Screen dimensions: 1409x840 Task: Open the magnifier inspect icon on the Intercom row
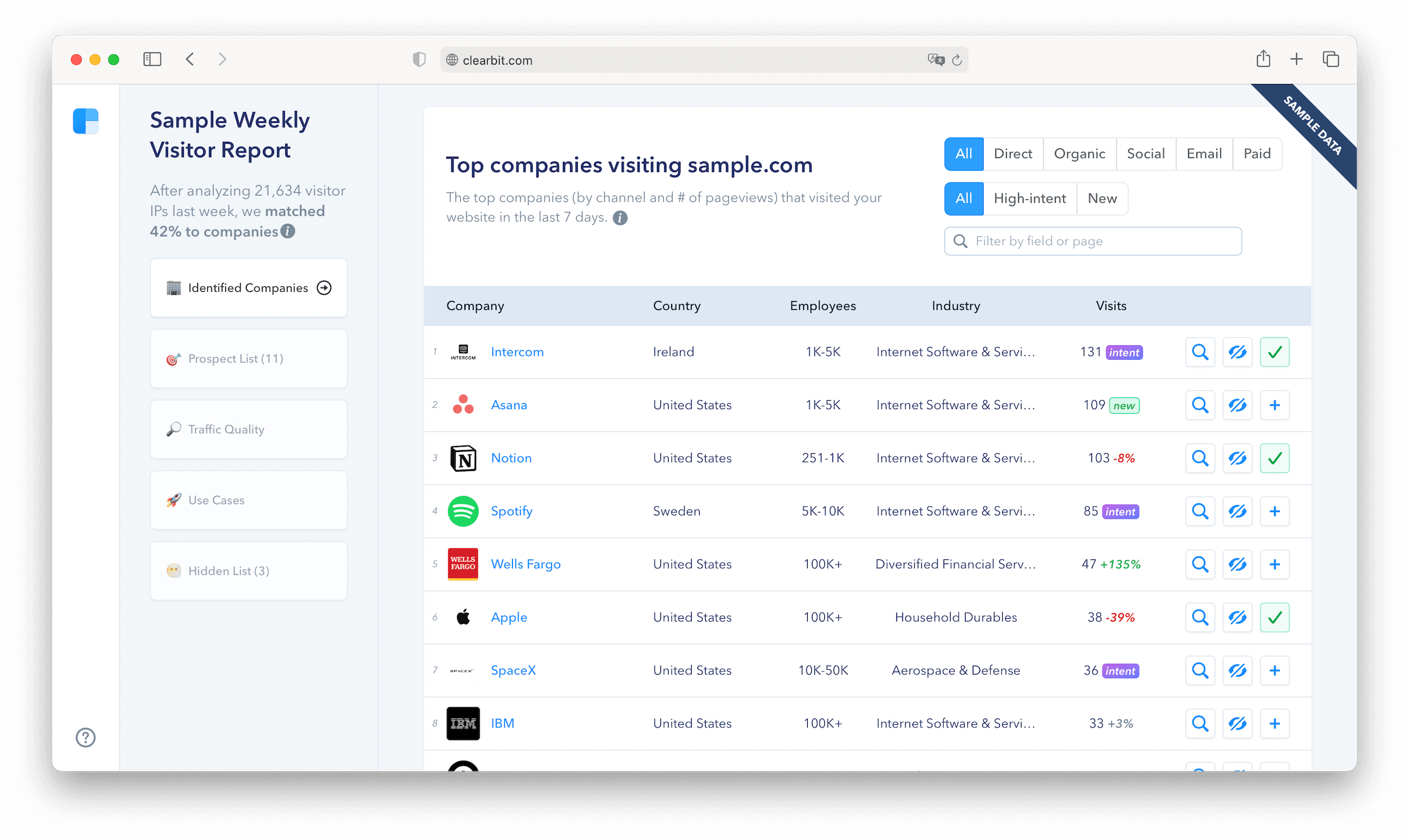(1199, 352)
